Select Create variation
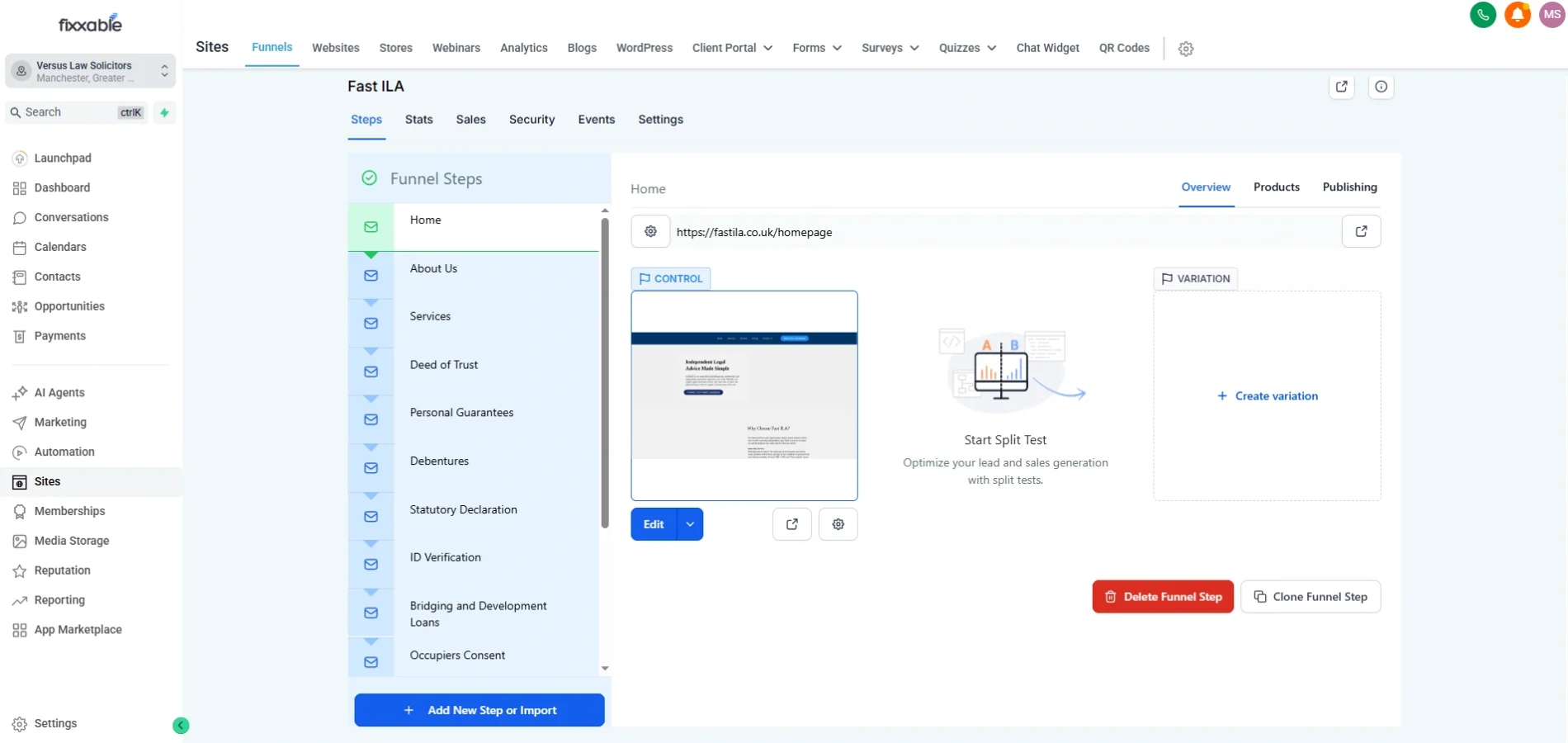This screenshot has width=1568, height=743. tap(1267, 395)
